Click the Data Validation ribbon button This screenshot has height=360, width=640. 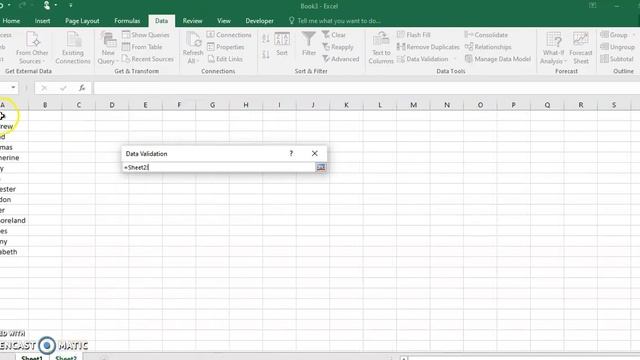pos(422,59)
